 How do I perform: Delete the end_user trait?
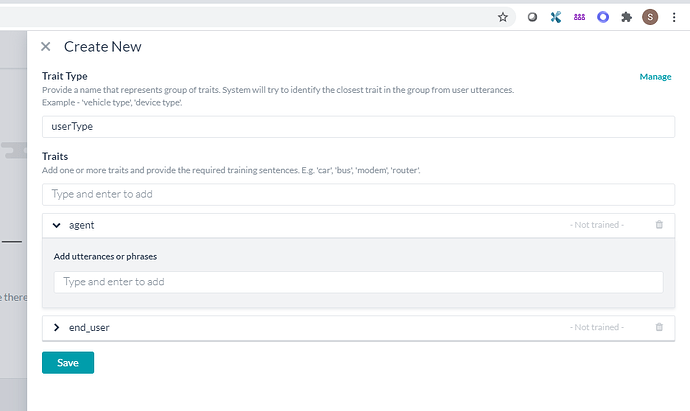(659, 327)
